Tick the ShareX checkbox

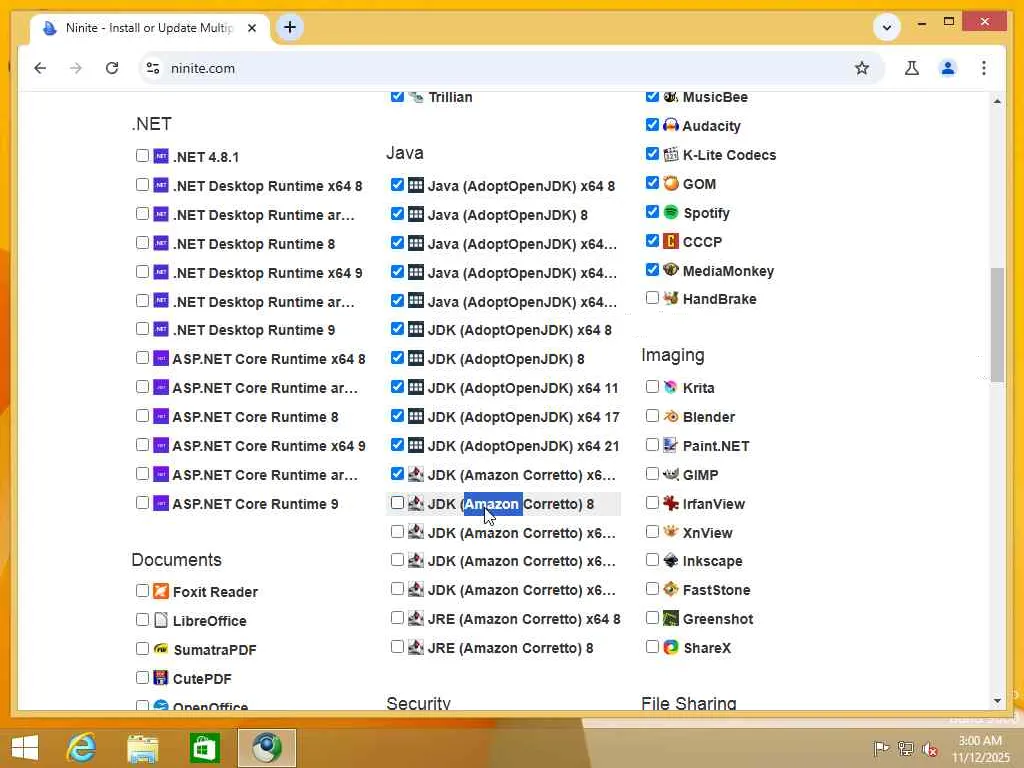tap(652, 647)
